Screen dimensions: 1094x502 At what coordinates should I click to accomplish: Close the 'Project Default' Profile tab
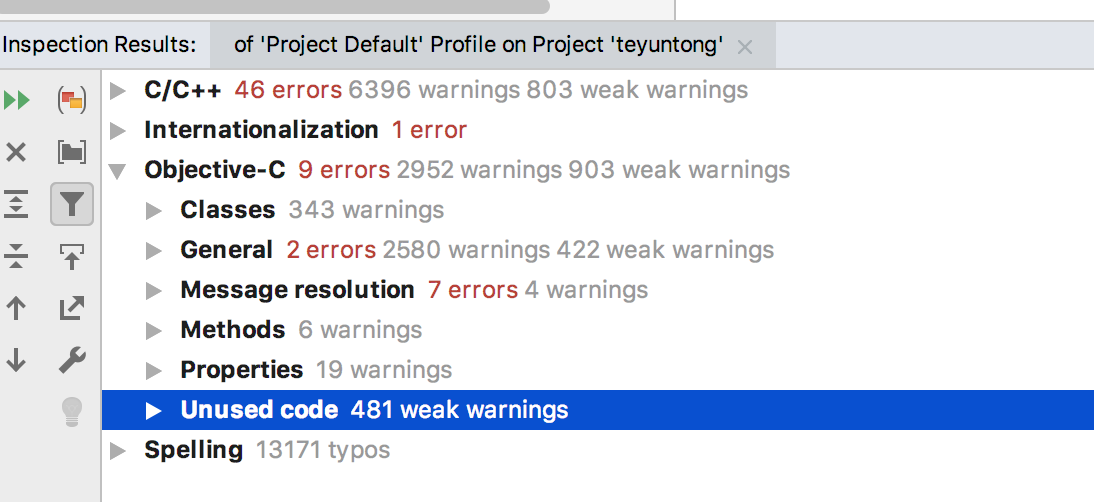pyautogui.click(x=744, y=47)
